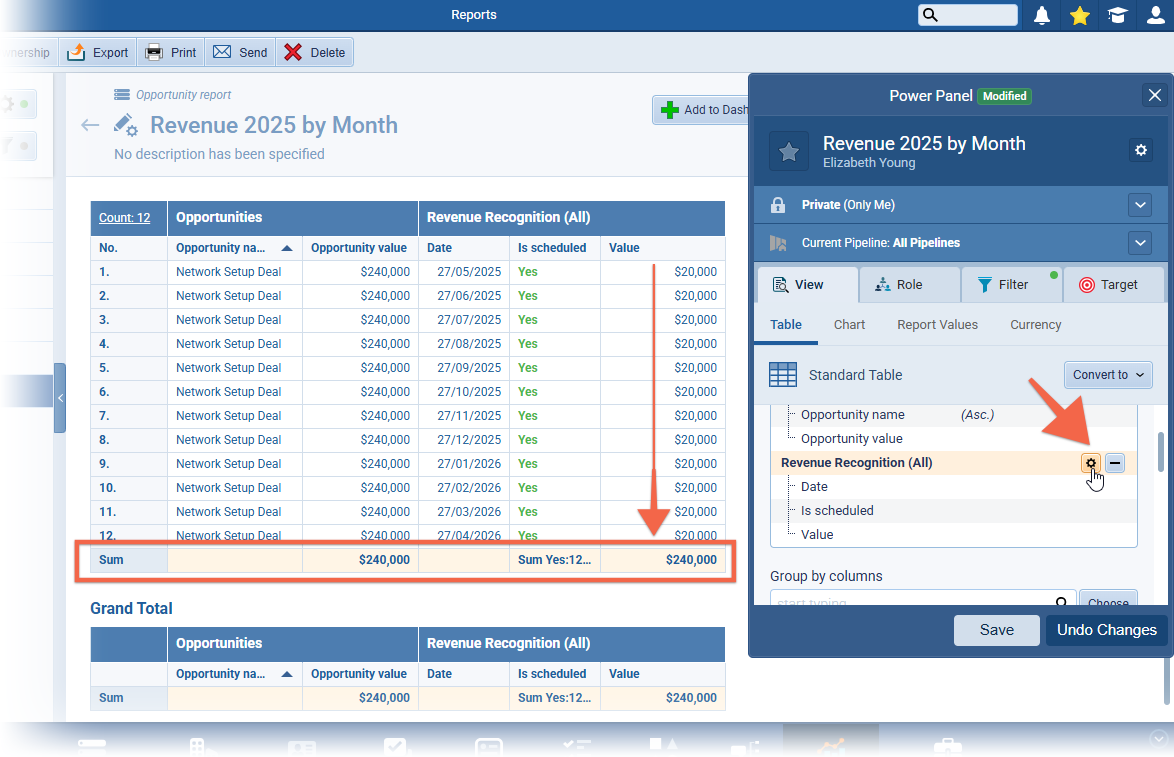Screen dimensions: 1174x757
Task: Open the Convert to dropdown
Action: pos(1108,375)
